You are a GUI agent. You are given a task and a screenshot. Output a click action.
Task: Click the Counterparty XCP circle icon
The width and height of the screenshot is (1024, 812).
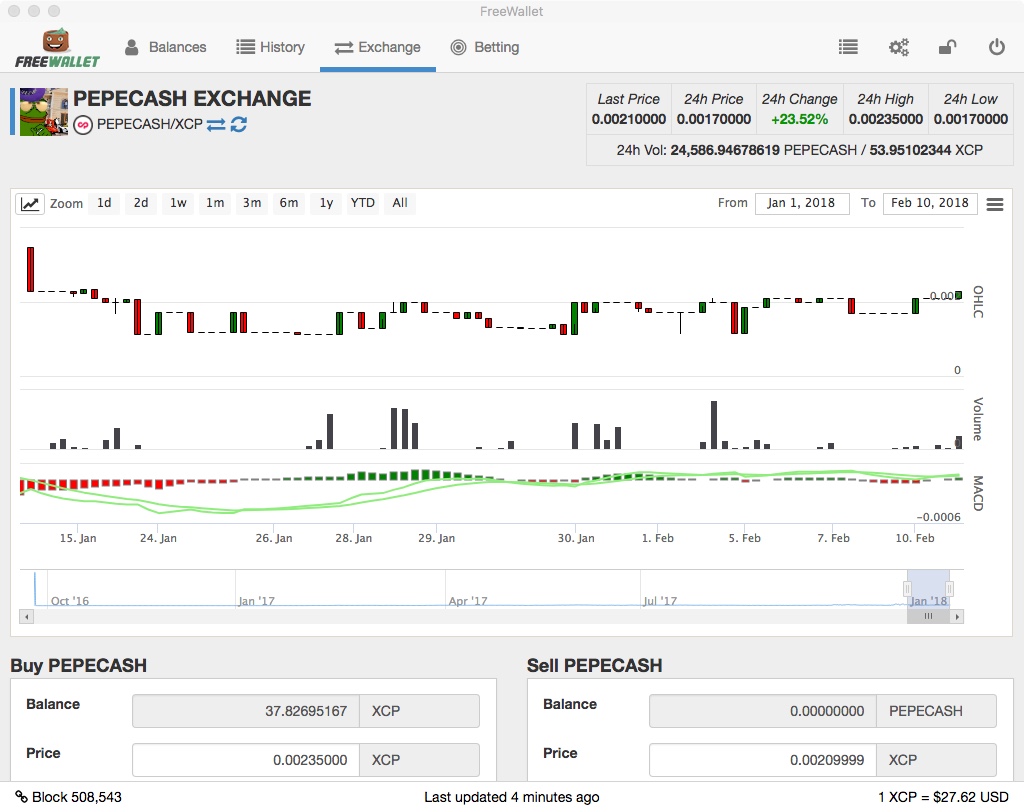coord(83,124)
